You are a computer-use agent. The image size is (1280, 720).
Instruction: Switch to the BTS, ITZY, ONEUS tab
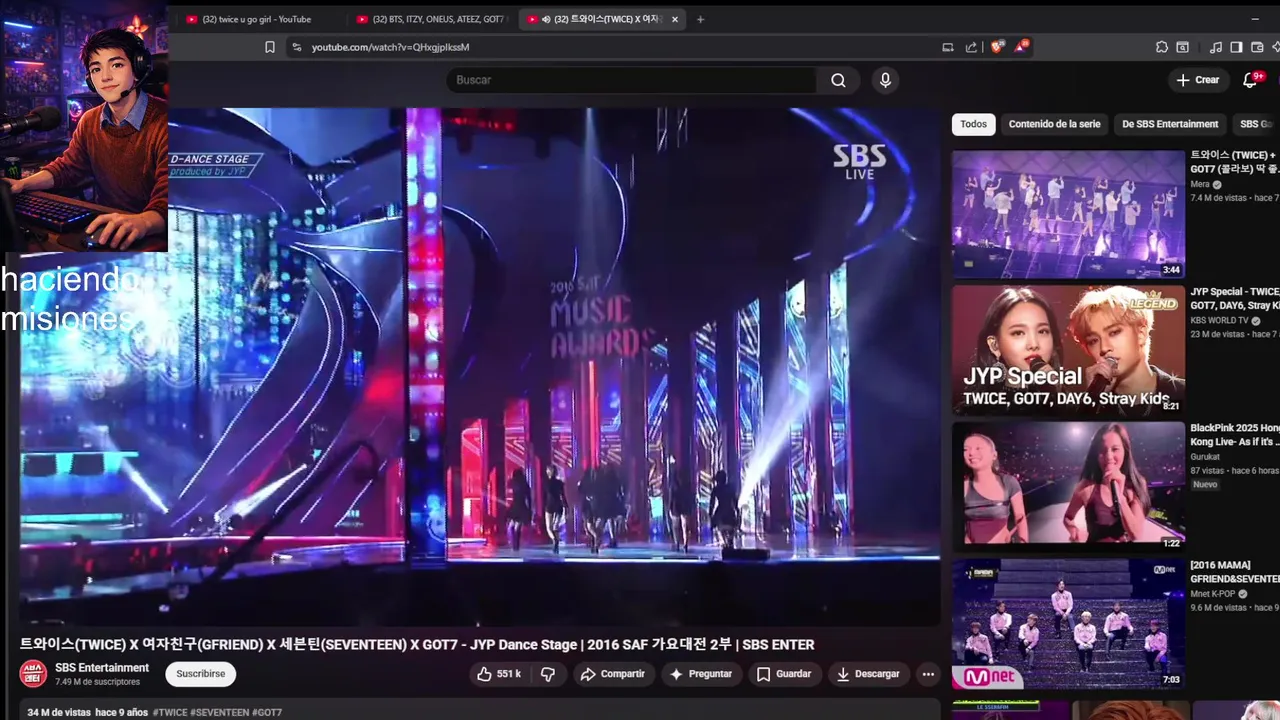click(x=432, y=19)
